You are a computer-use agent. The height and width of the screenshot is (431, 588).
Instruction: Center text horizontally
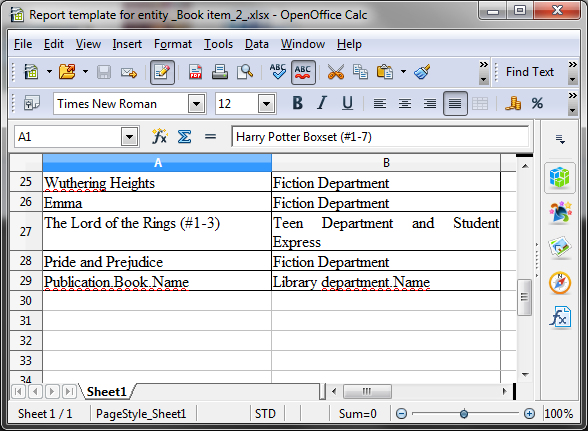click(x=405, y=104)
